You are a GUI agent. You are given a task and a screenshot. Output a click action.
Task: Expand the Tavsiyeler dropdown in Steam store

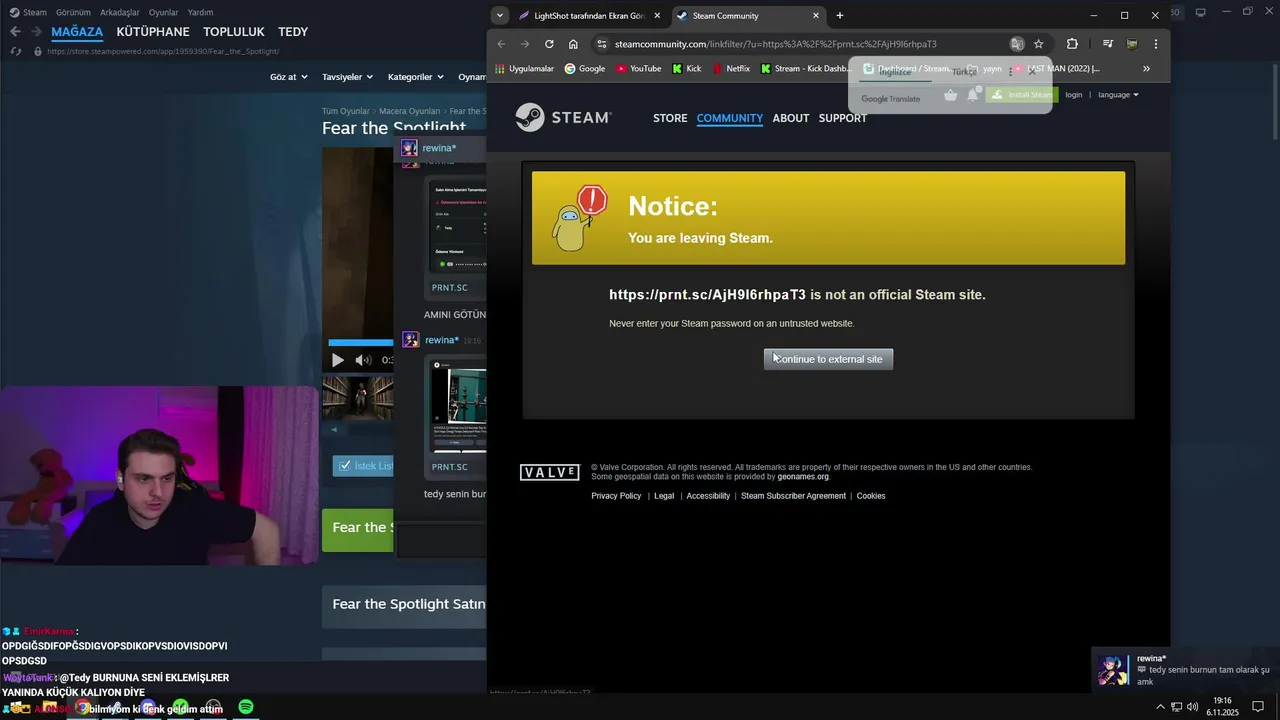coord(347,77)
